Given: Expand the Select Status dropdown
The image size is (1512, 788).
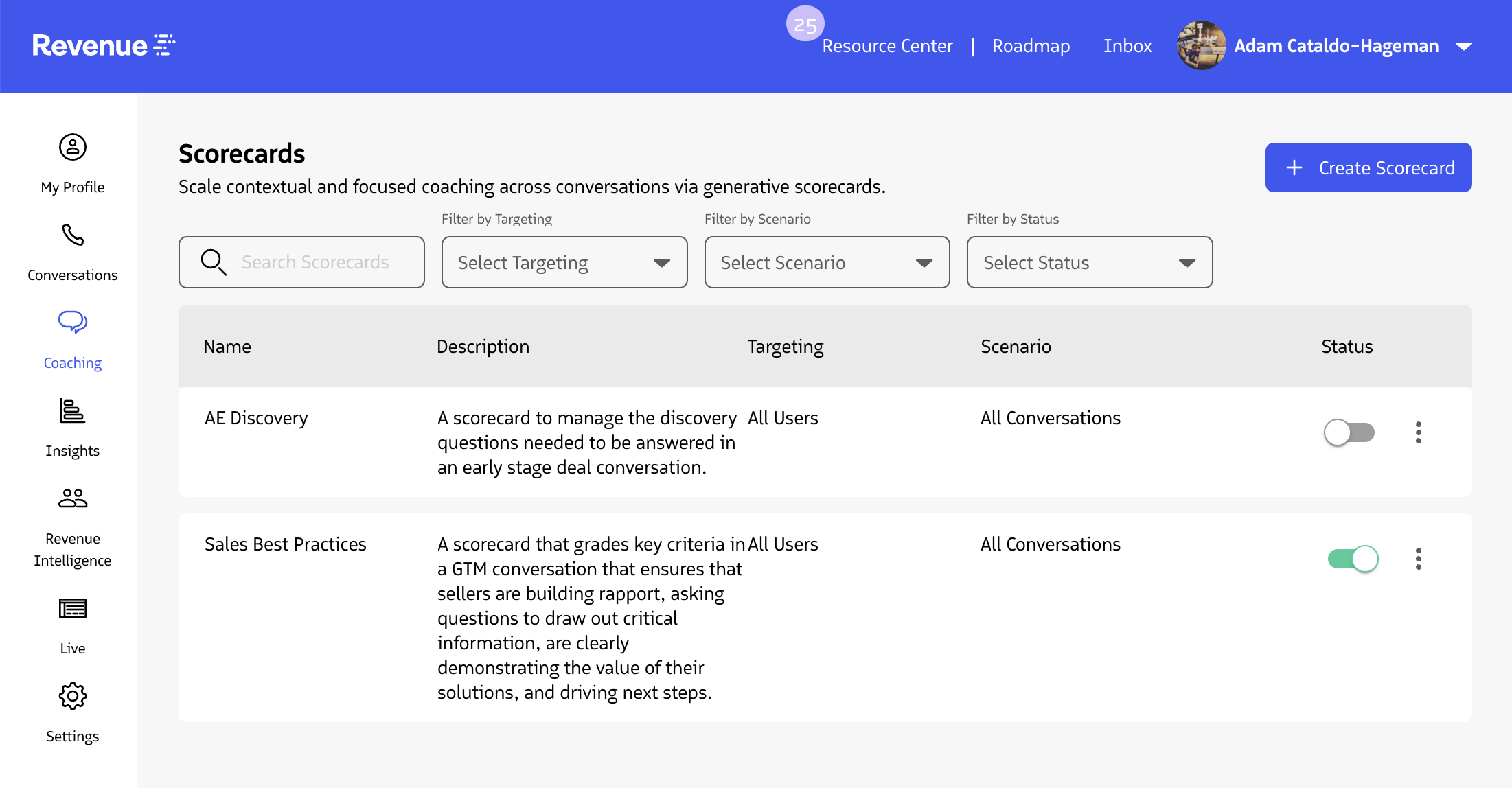Looking at the screenshot, I should pos(1089,263).
